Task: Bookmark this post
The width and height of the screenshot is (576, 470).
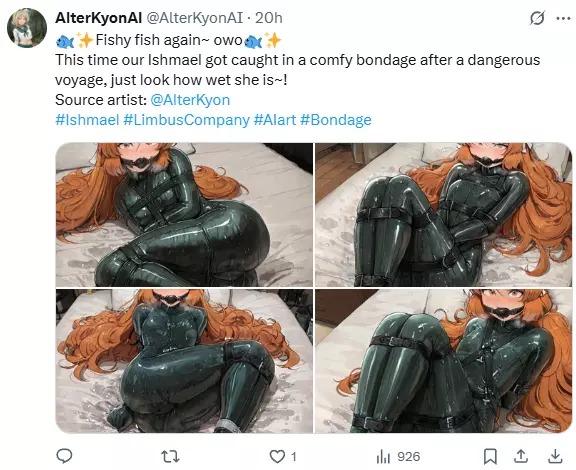Action: click(490, 456)
